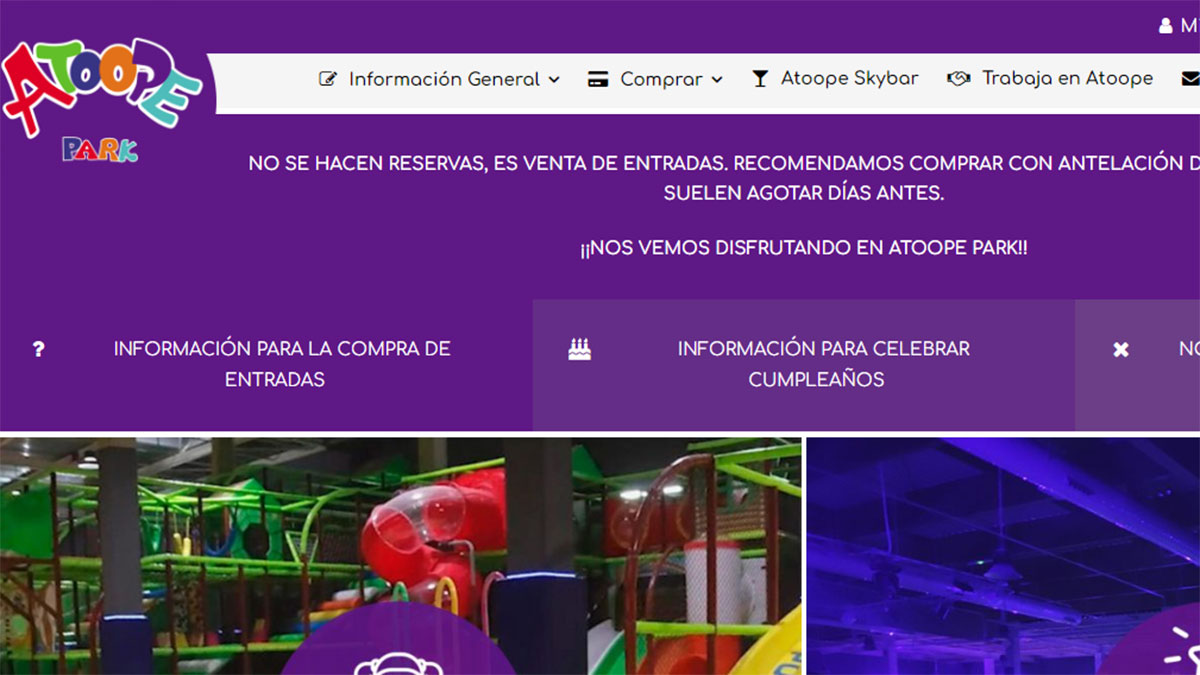The width and height of the screenshot is (1200, 675).
Task: Select Información para celebrar cumpleaños tab
Action: 823,364
